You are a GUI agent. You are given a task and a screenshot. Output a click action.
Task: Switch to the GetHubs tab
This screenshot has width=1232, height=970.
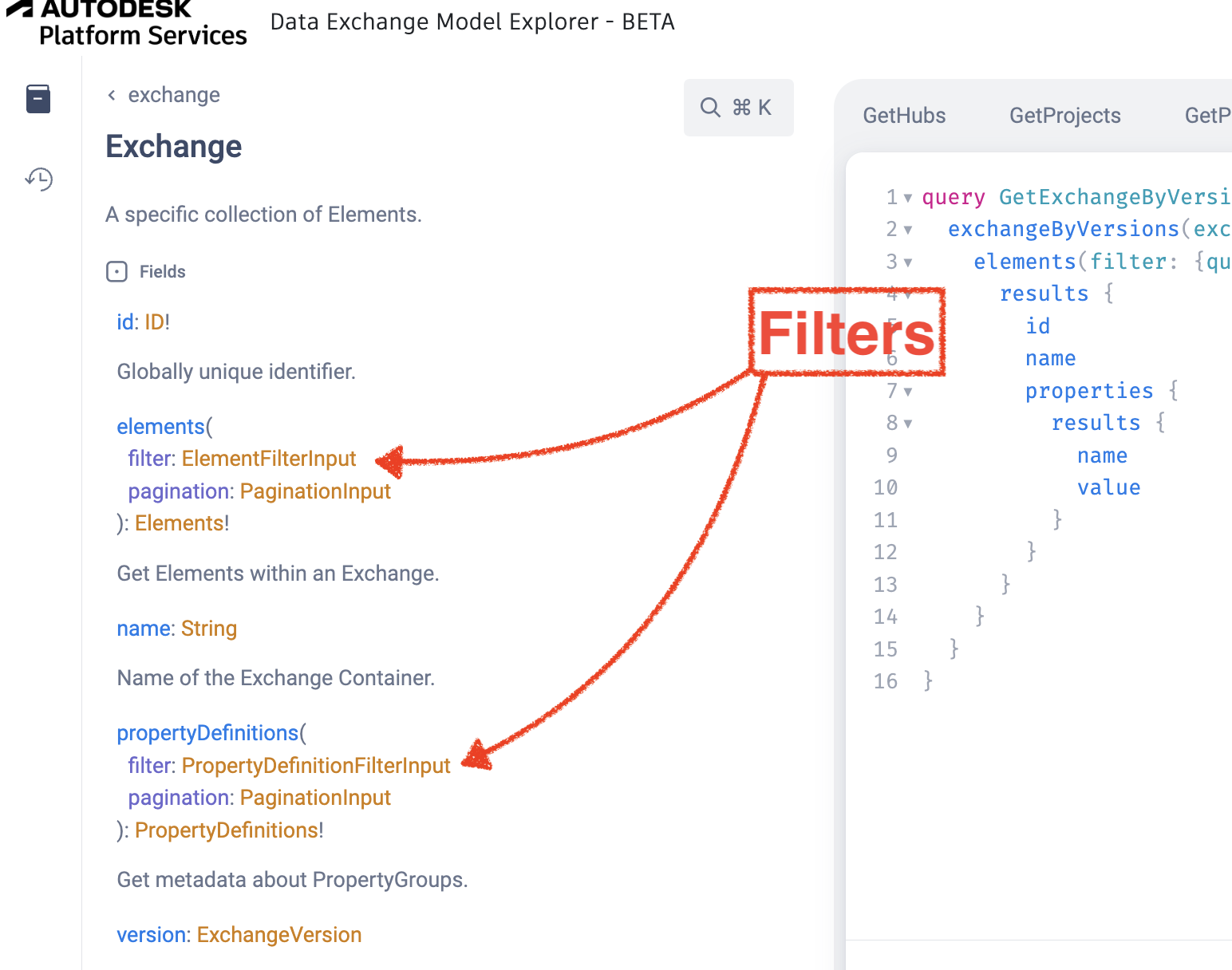pos(904,116)
